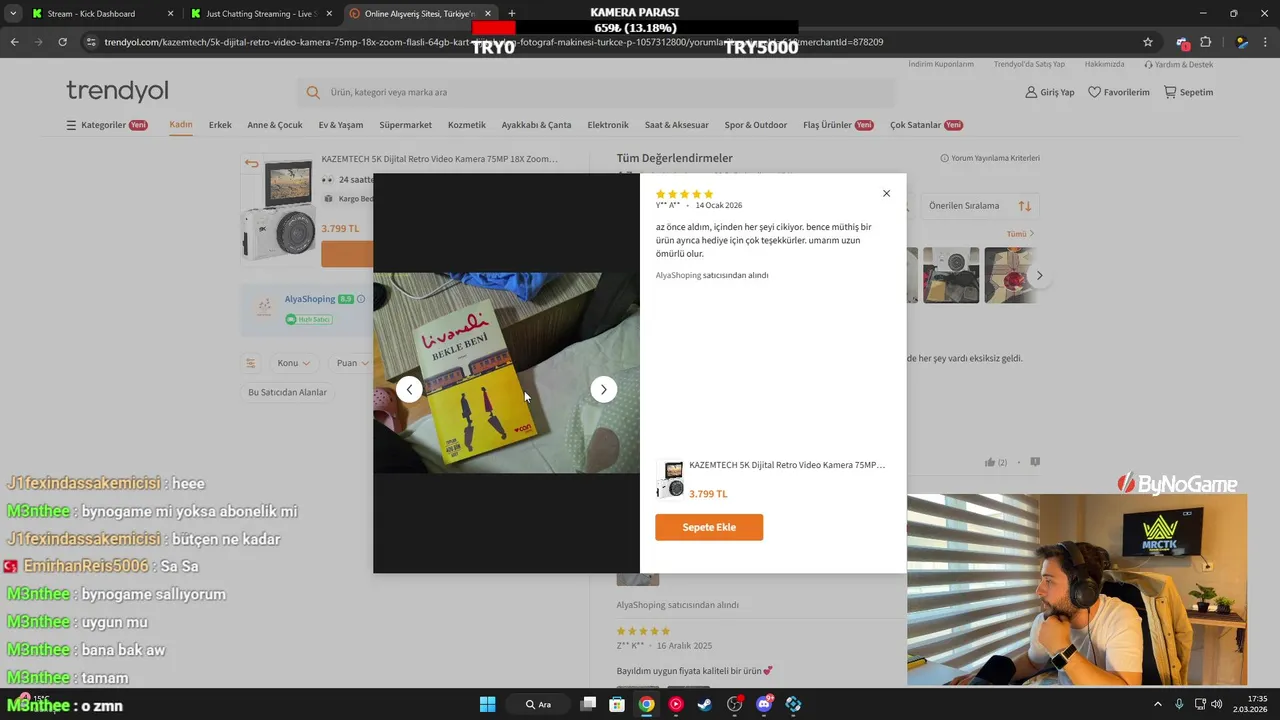
Task: Click the search magnifier icon
Action: pos(313,92)
